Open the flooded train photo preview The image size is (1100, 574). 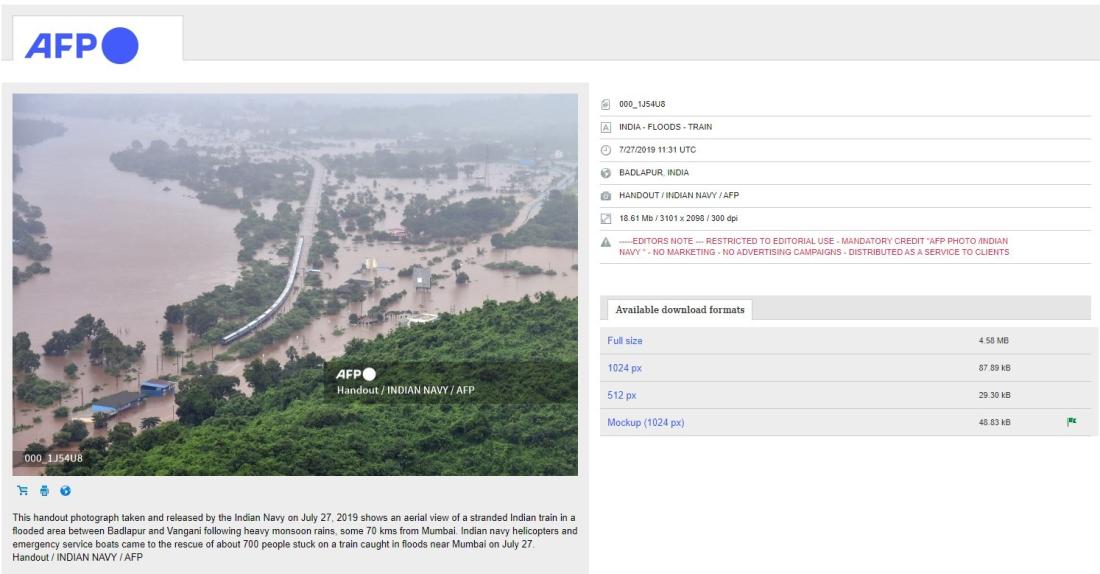pos(295,284)
